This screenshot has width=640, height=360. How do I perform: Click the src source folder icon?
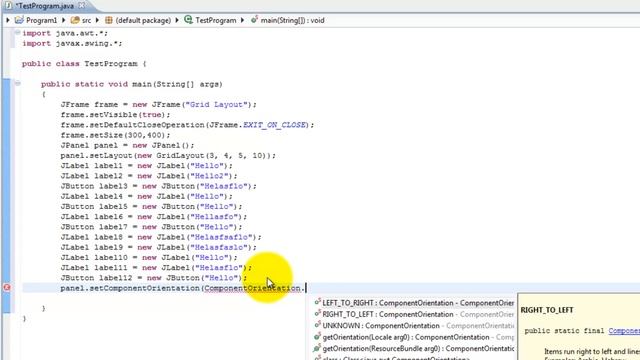75,20
